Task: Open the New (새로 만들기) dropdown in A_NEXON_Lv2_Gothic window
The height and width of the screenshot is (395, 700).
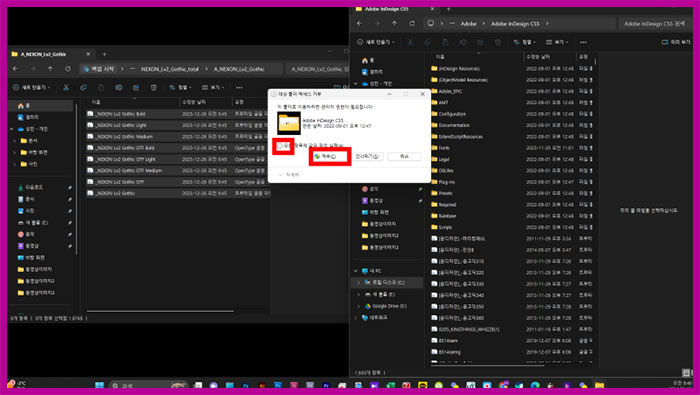Action: tap(31, 87)
